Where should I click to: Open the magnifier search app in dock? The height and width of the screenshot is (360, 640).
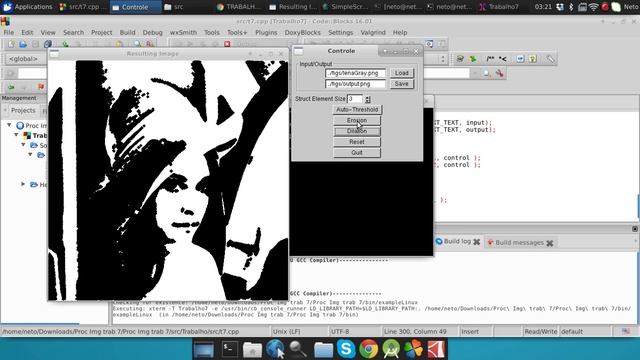tap(298, 349)
